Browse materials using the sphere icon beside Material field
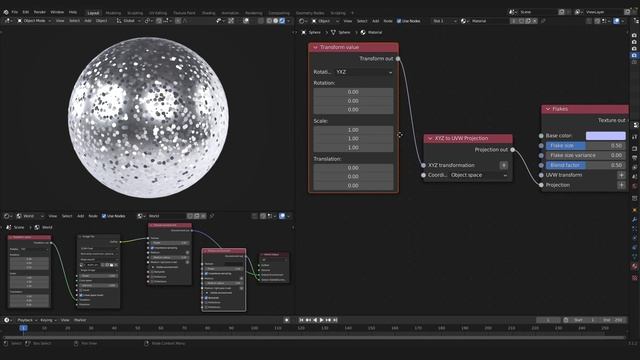This screenshot has height=360, width=640. [464, 21]
